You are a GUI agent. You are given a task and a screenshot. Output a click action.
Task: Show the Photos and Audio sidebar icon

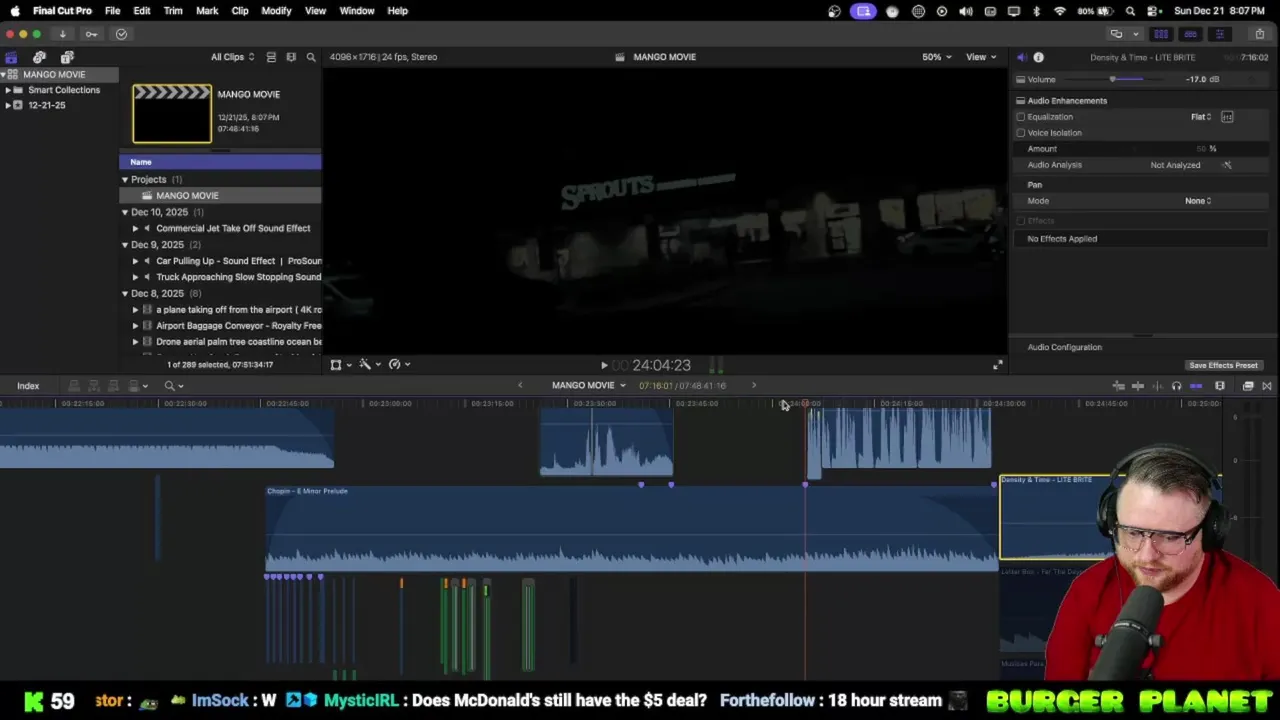[x=39, y=57]
